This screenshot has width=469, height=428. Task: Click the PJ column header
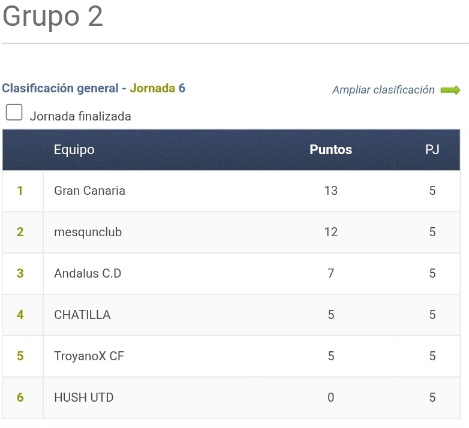coord(432,150)
